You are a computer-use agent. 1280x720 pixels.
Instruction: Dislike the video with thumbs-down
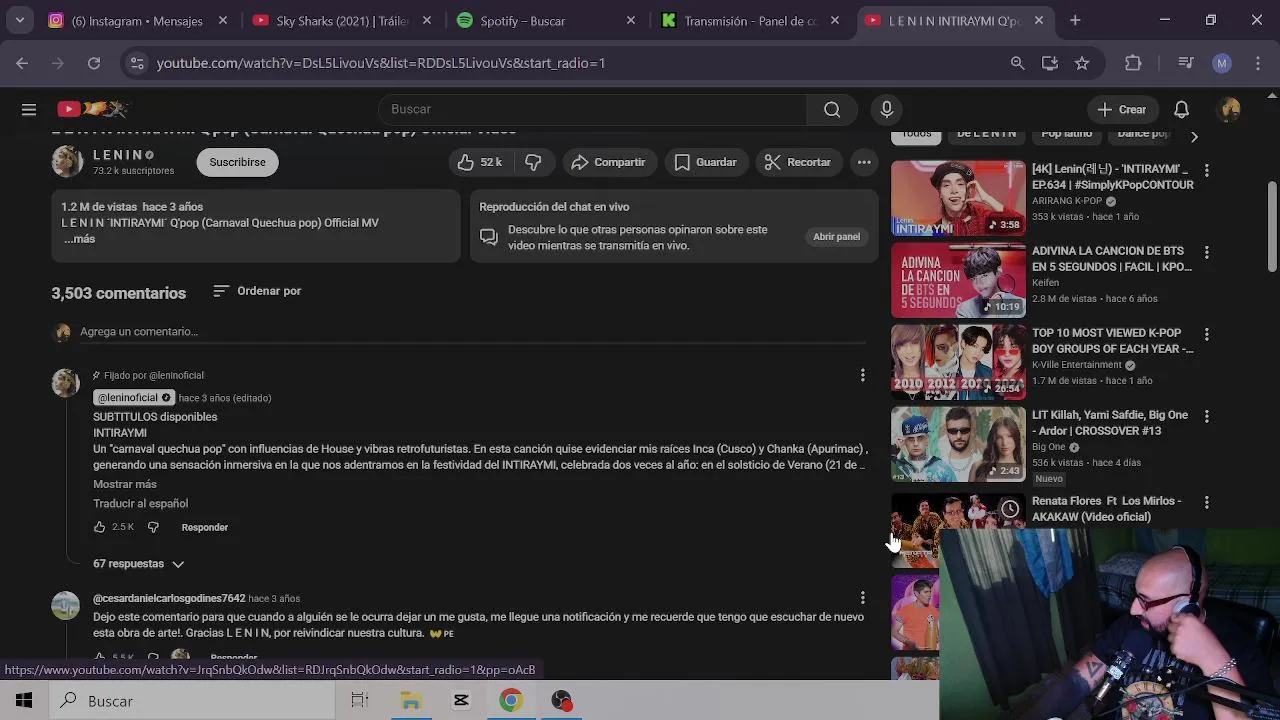coord(533,162)
